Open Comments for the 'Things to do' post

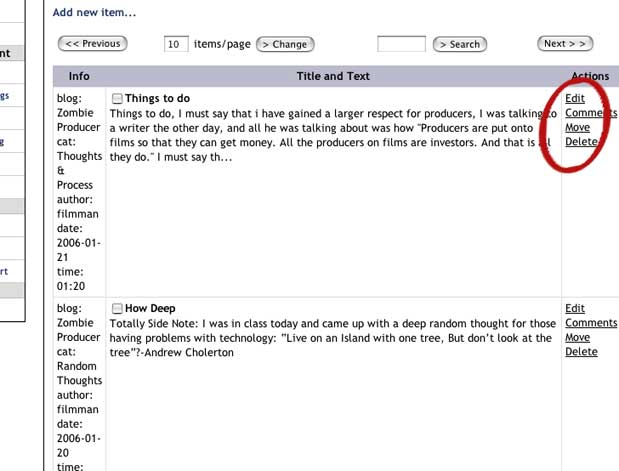tap(591, 113)
